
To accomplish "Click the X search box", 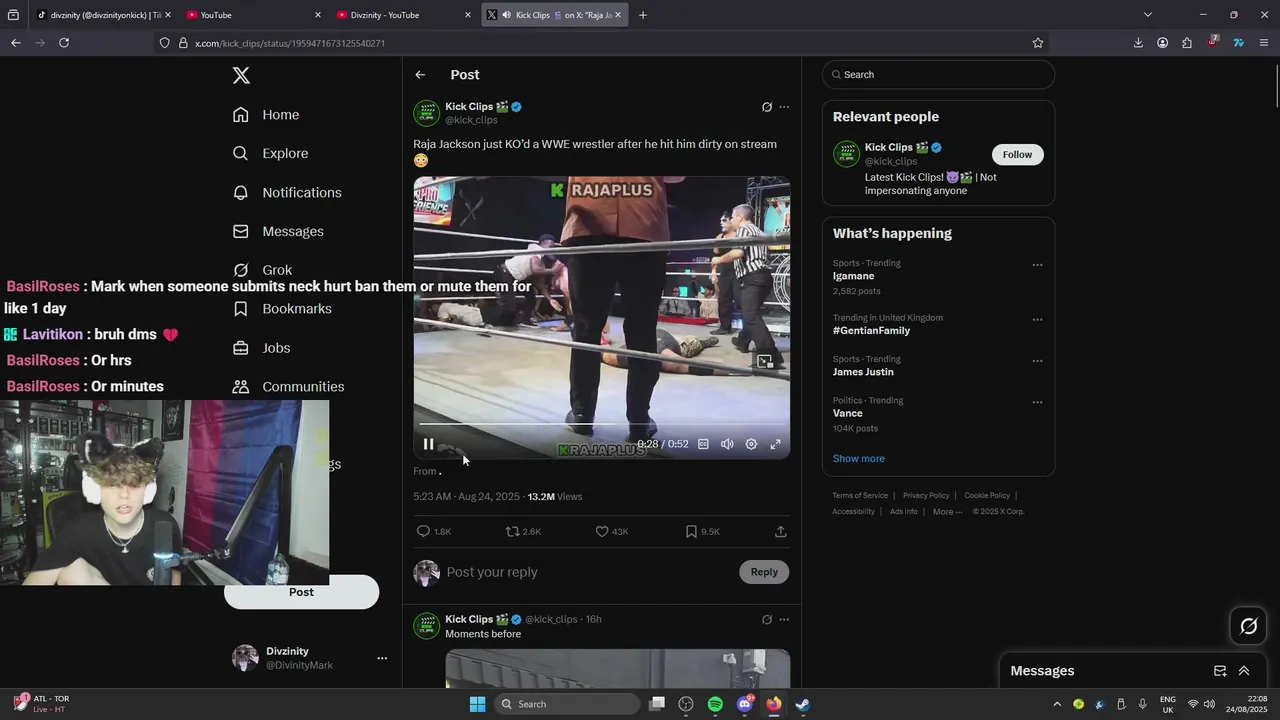I will point(938,75).
